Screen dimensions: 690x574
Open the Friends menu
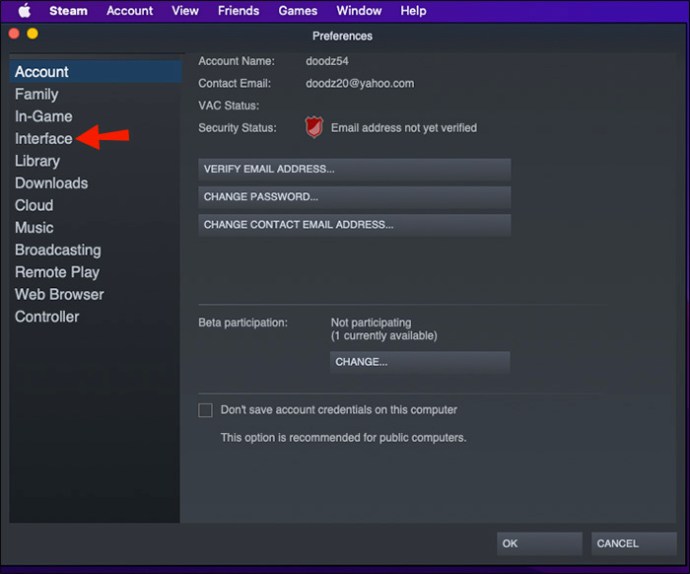[x=238, y=11]
